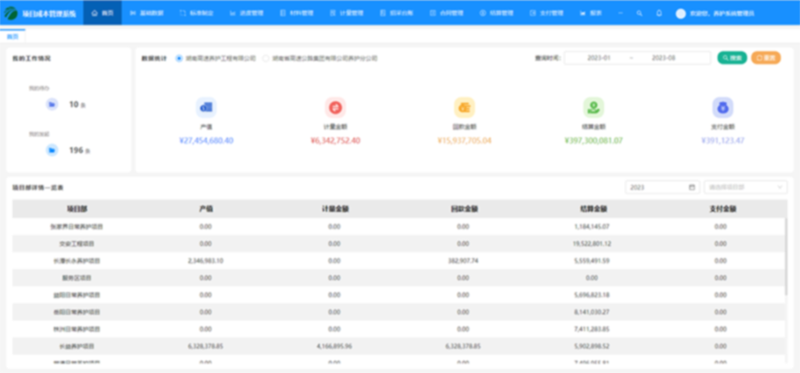Click the 8,141,030.27 table cell
The height and width of the screenshot is (373, 800).
592,312
